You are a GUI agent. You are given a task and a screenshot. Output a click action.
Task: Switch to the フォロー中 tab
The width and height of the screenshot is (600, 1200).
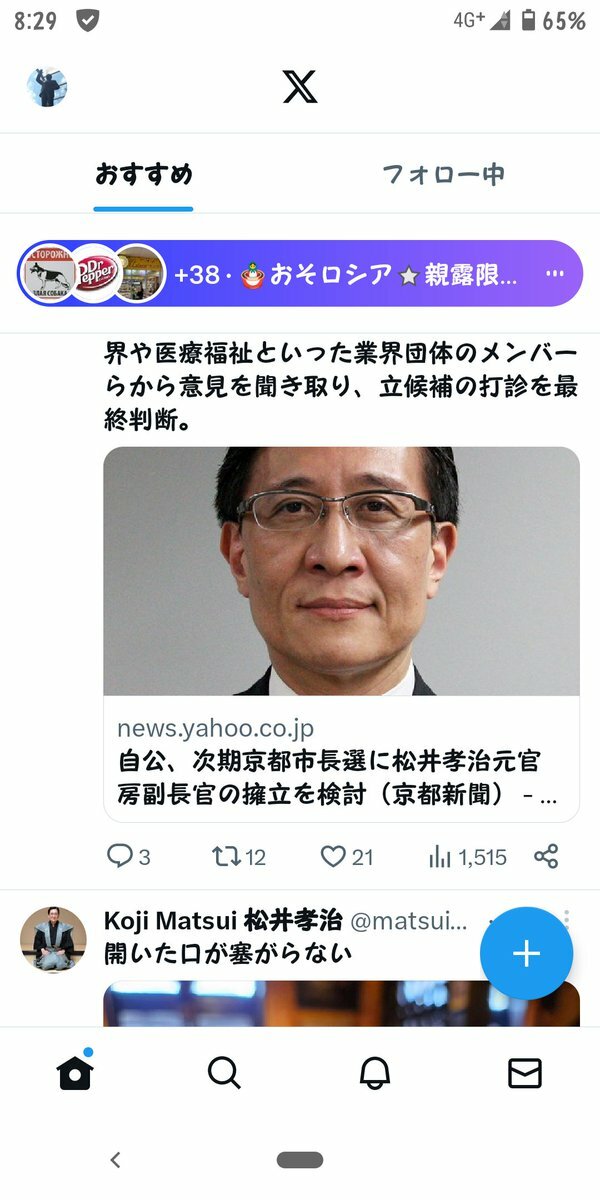click(444, 174)
